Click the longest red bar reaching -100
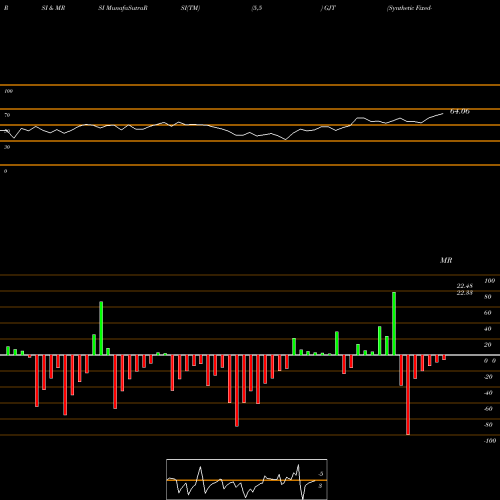Screen dimensions: 500x500 tap(408, 395)
